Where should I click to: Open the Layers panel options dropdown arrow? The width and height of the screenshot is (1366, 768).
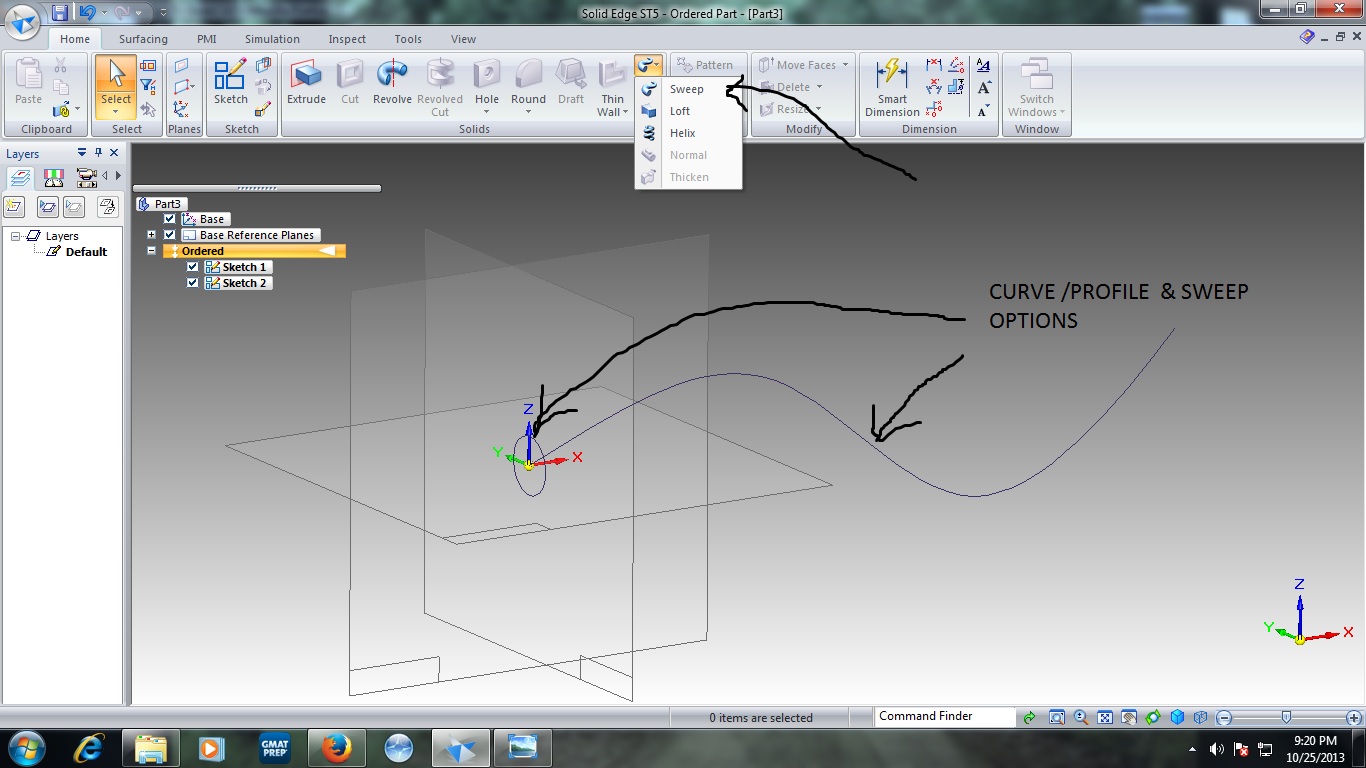tap(82, 153)
